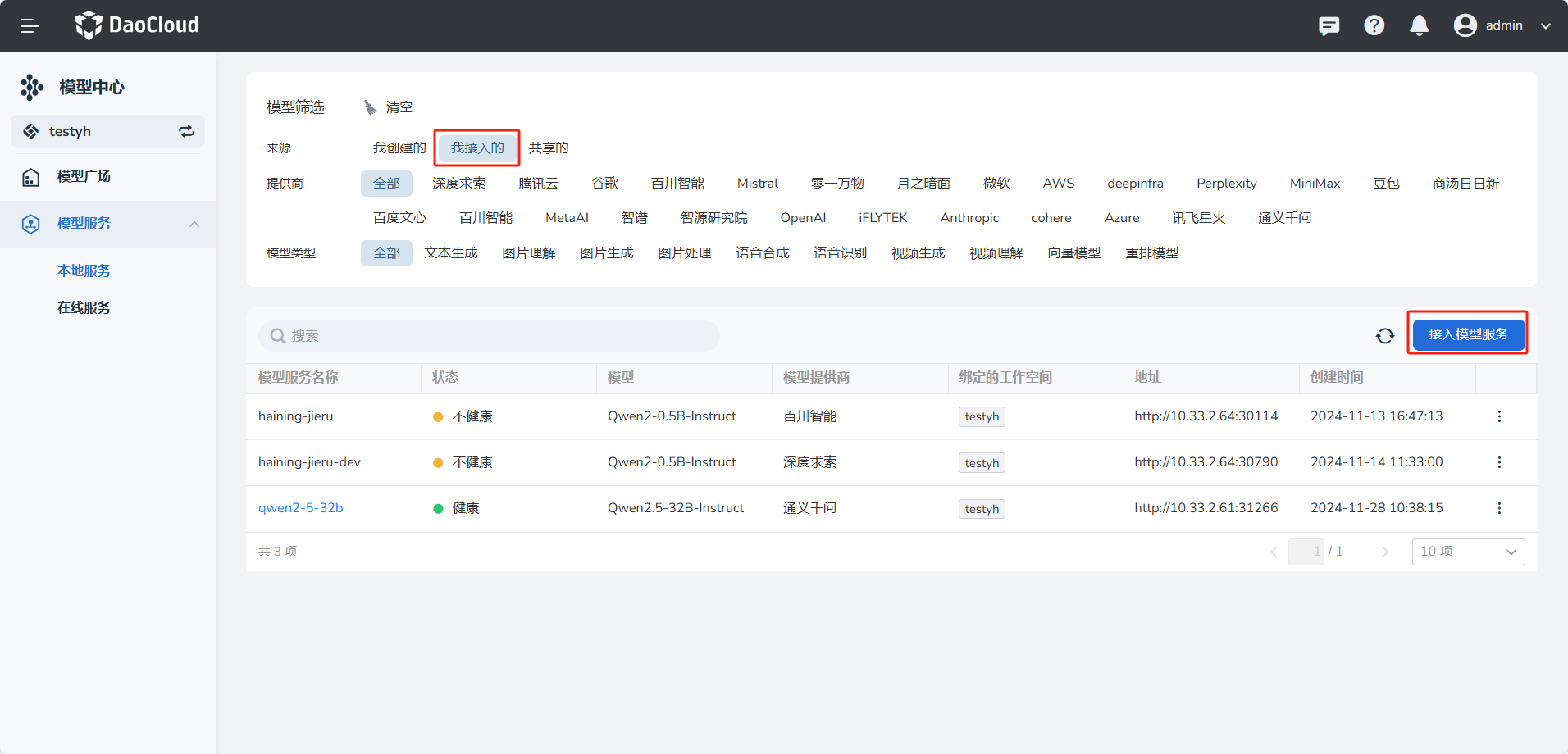Click the haining-jieru-dev service name
The image size is (1568, 754).
(309, 462)
